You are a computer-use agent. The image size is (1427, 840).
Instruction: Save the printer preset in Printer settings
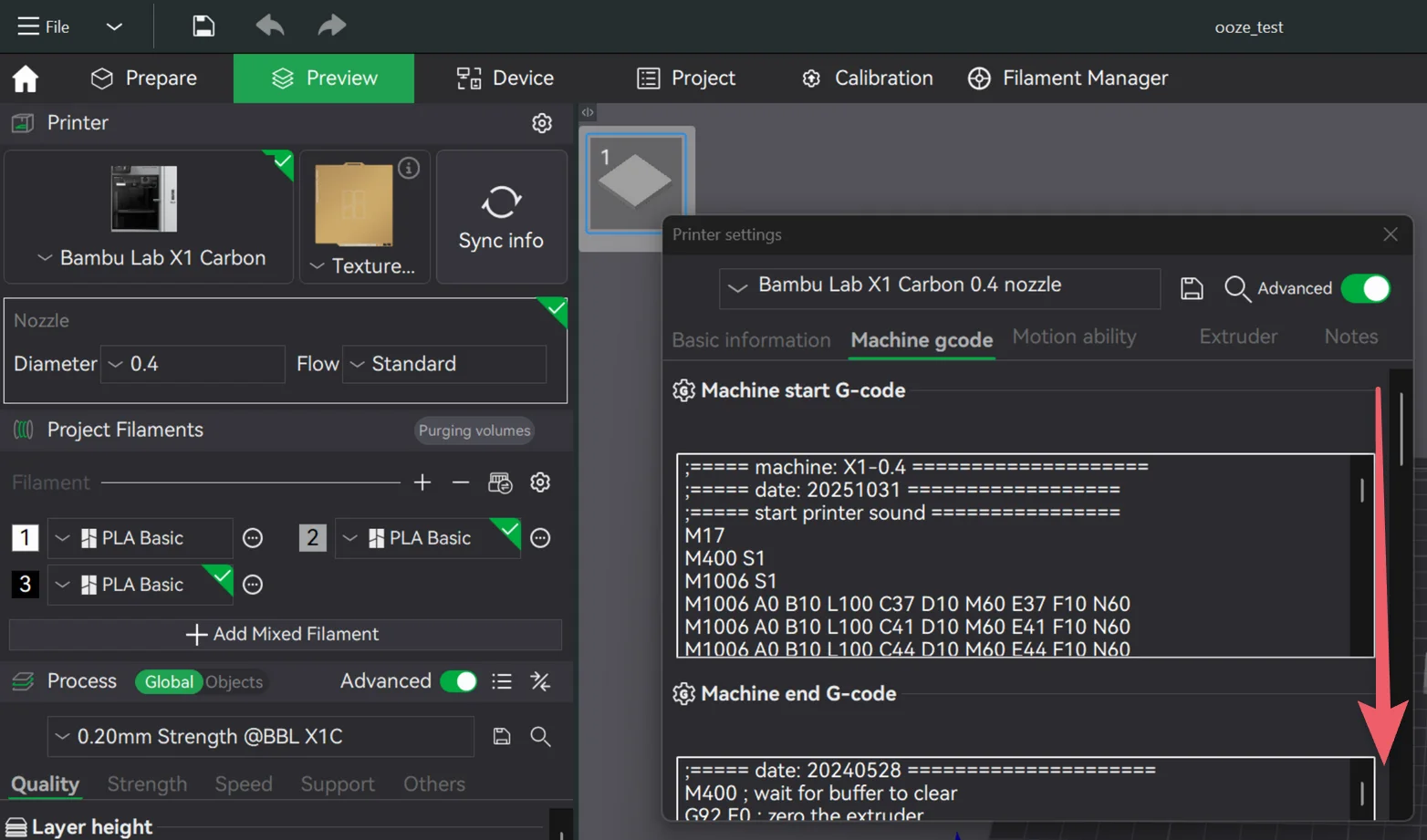(x=1192, y=288)
